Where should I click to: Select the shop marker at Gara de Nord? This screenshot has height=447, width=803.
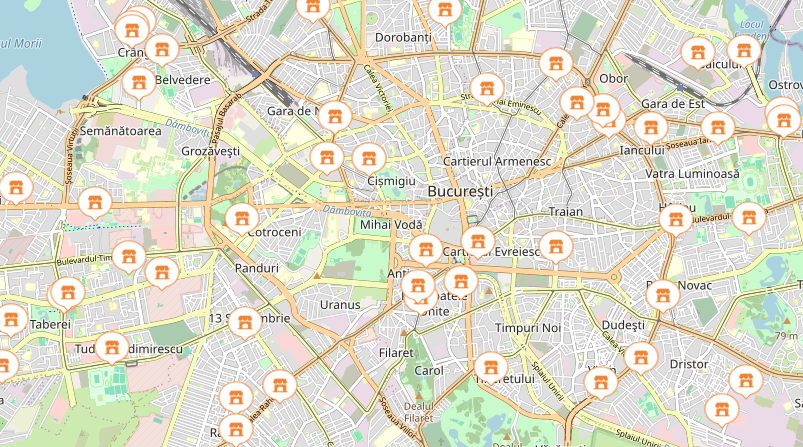[x=334, y=117]
